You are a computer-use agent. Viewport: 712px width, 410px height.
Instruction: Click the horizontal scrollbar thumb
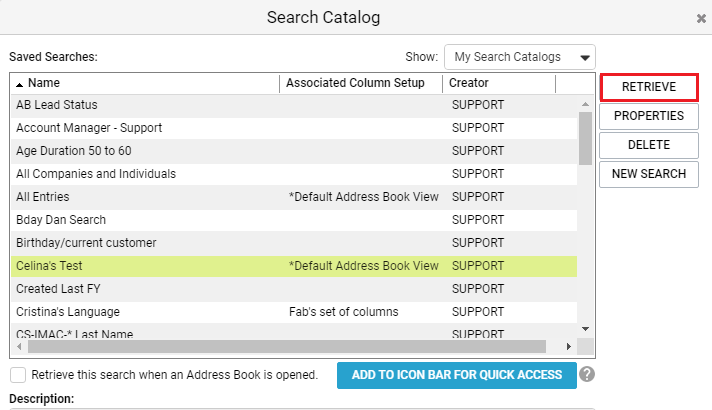click(x=287, y=346)
